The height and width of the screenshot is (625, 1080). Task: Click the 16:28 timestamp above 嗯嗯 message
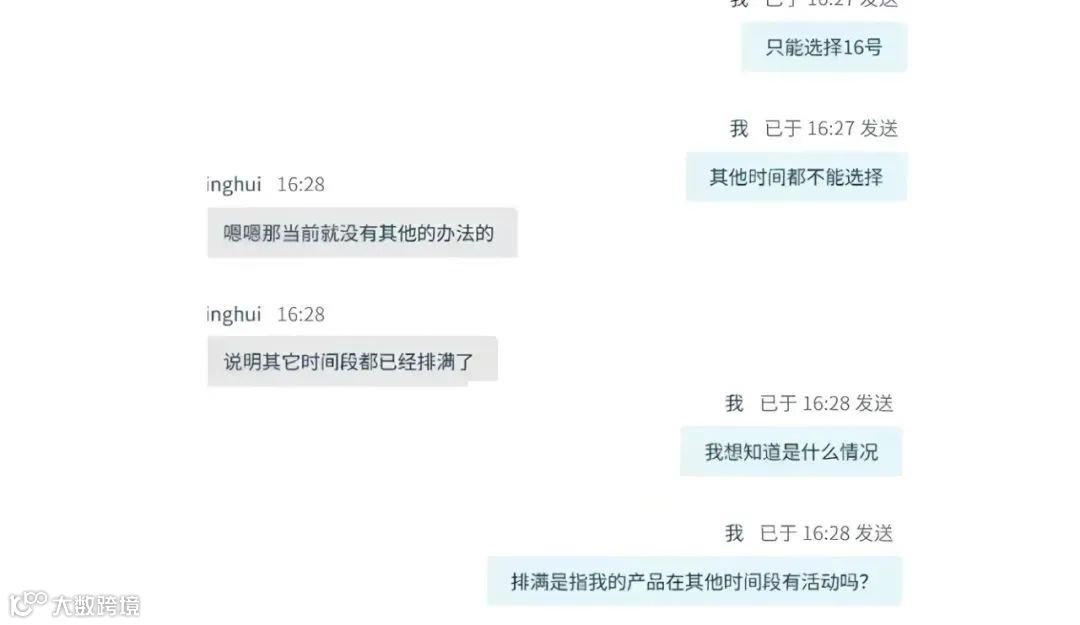(300, 185)
